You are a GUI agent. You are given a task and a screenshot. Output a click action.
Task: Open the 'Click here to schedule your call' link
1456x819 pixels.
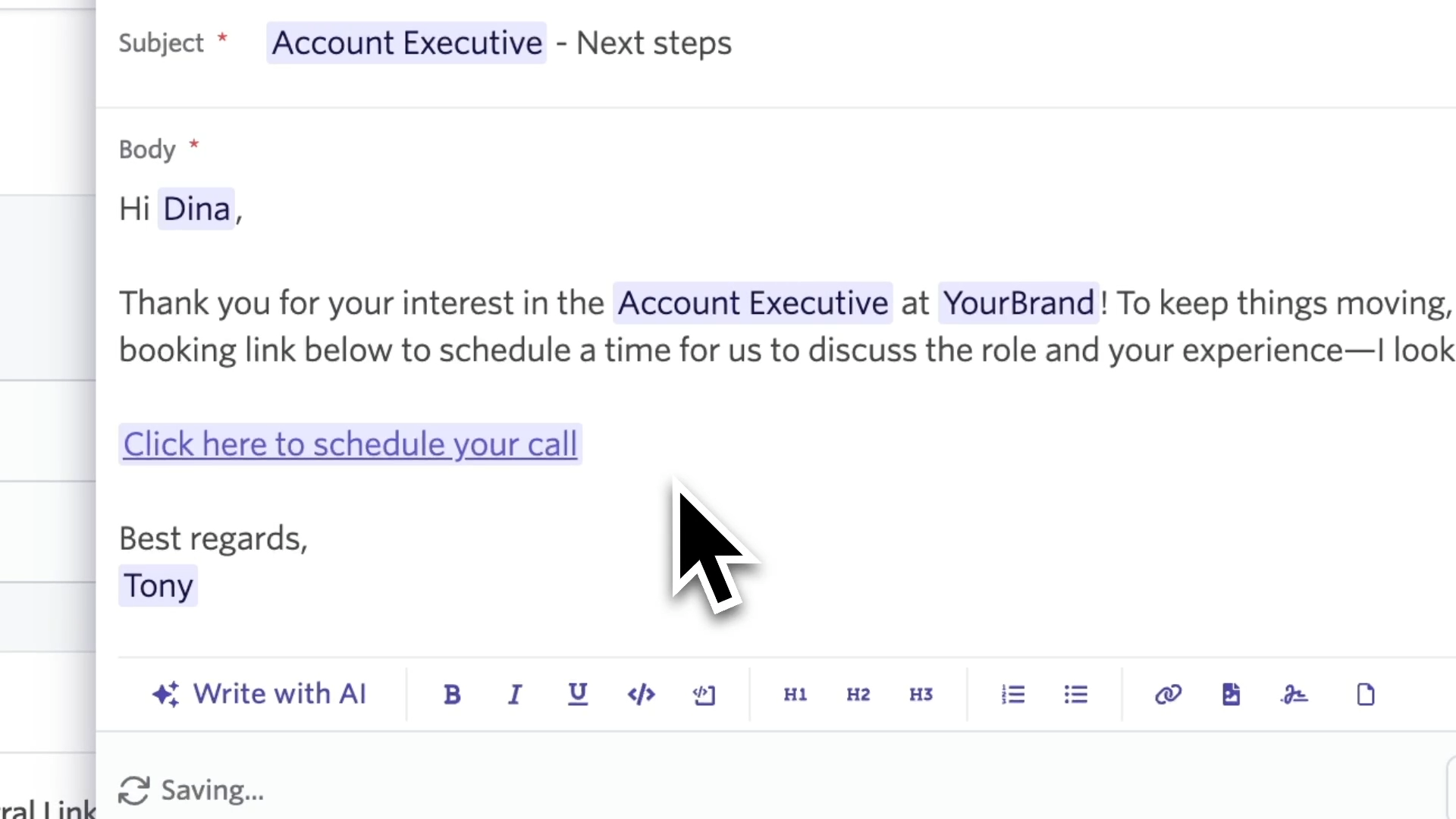[350, 444]
